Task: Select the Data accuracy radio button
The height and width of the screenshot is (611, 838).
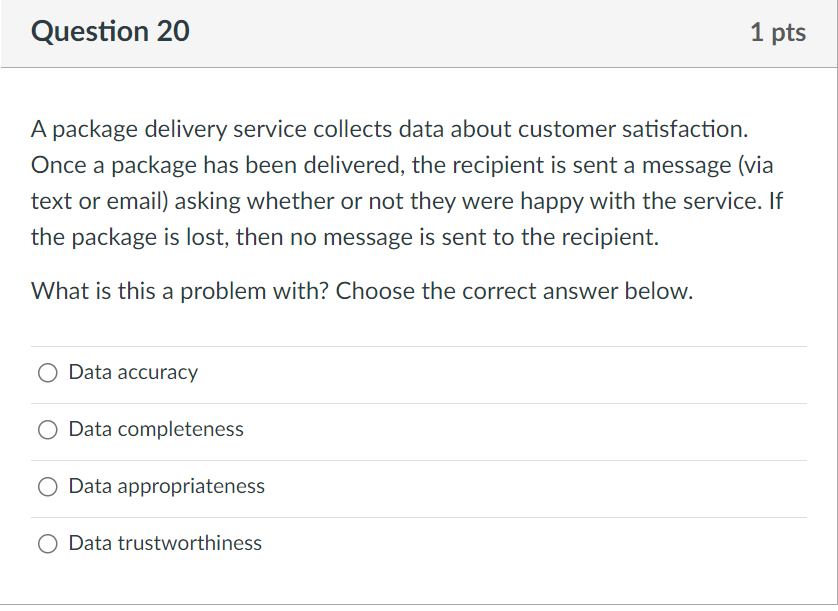Action: tap(47, 372)
